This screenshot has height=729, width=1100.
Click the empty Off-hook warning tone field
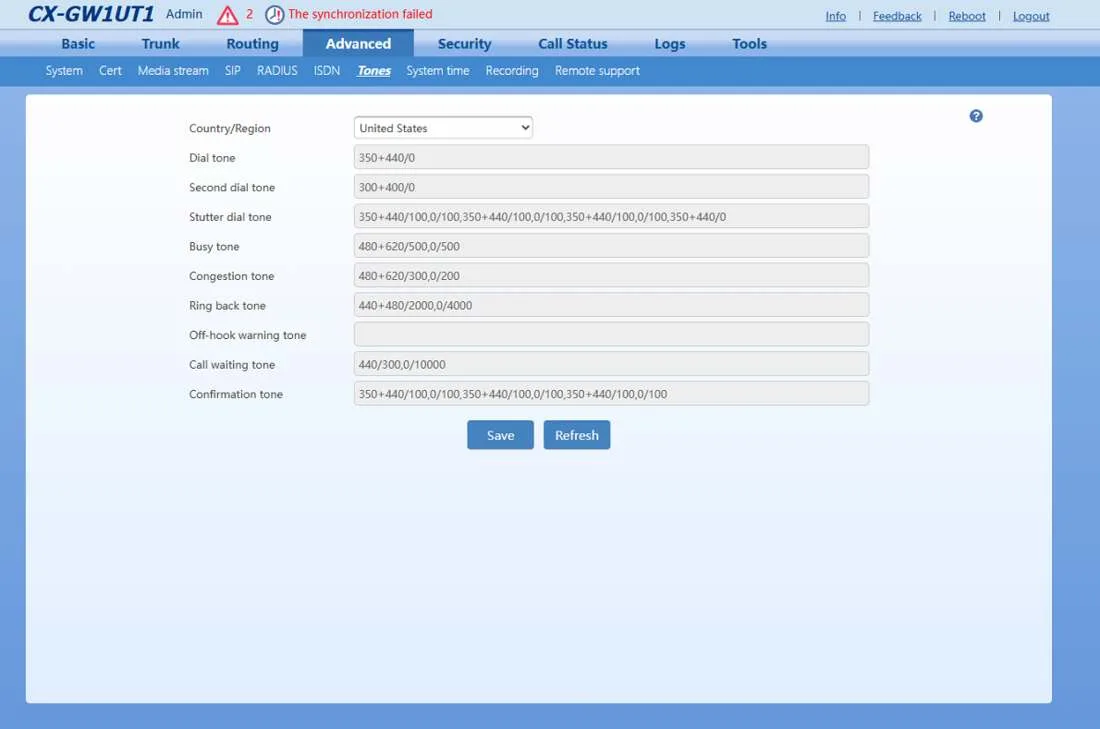pyautogui.click(x=611, y=334)
